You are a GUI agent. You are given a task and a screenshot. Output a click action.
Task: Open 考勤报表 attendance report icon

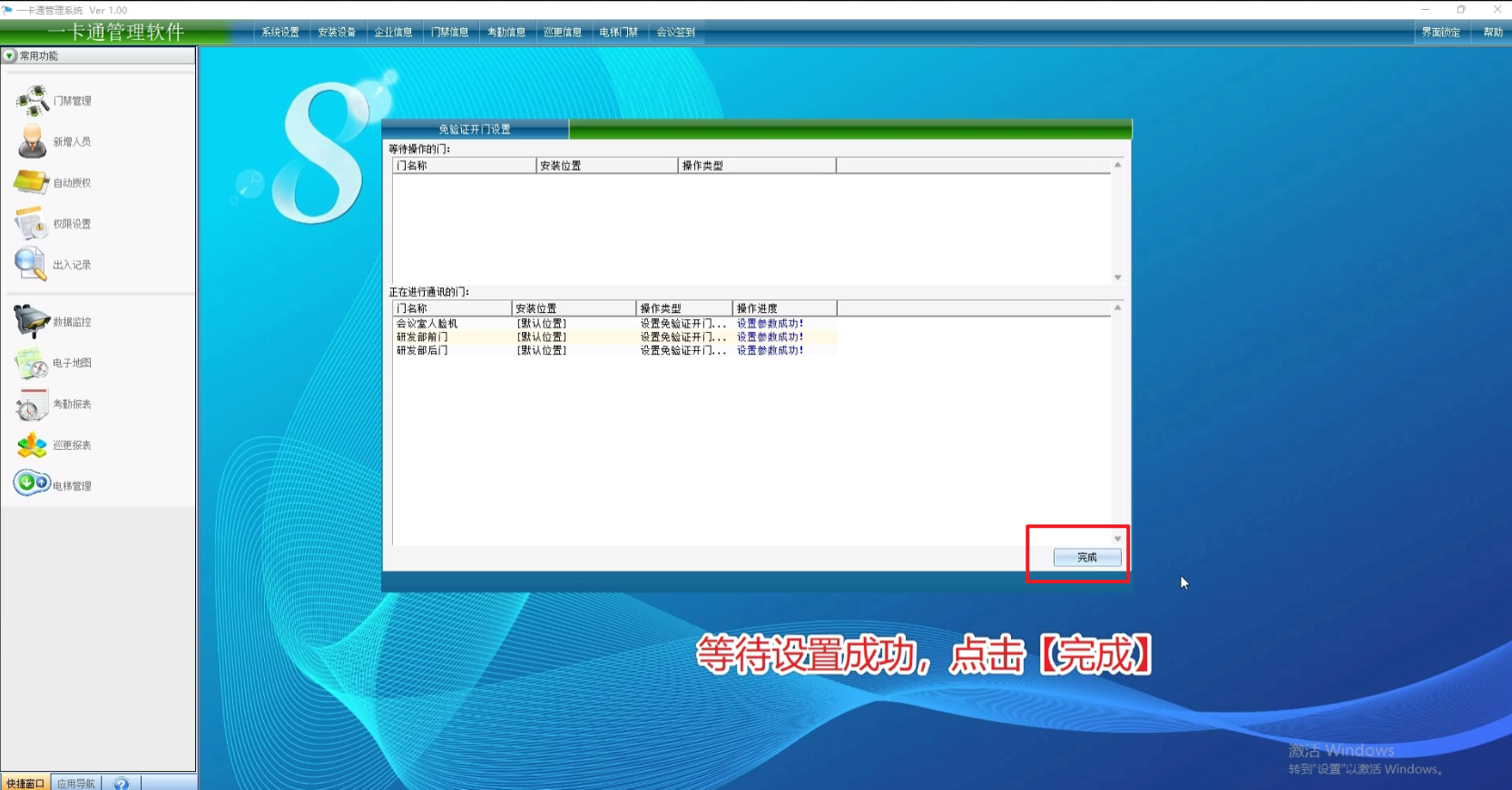[32, 405]
